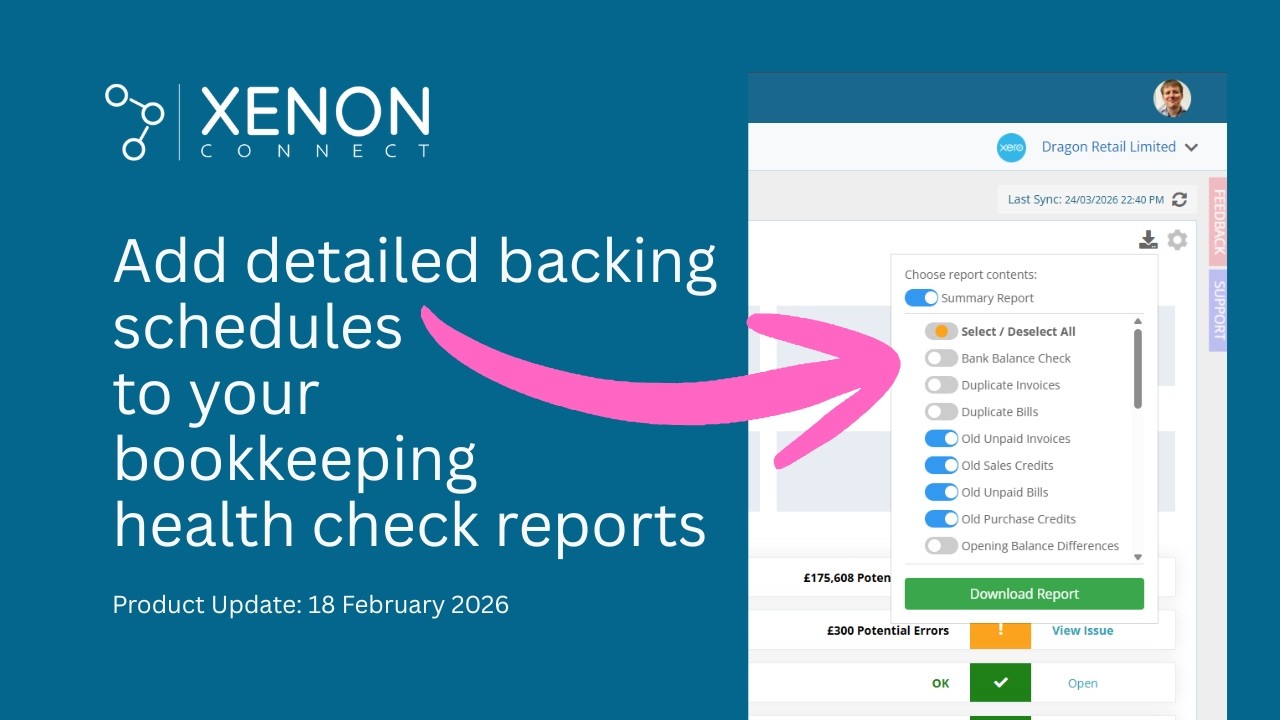Enable the Opening Balance Differences toggle

tap(941, 546)
